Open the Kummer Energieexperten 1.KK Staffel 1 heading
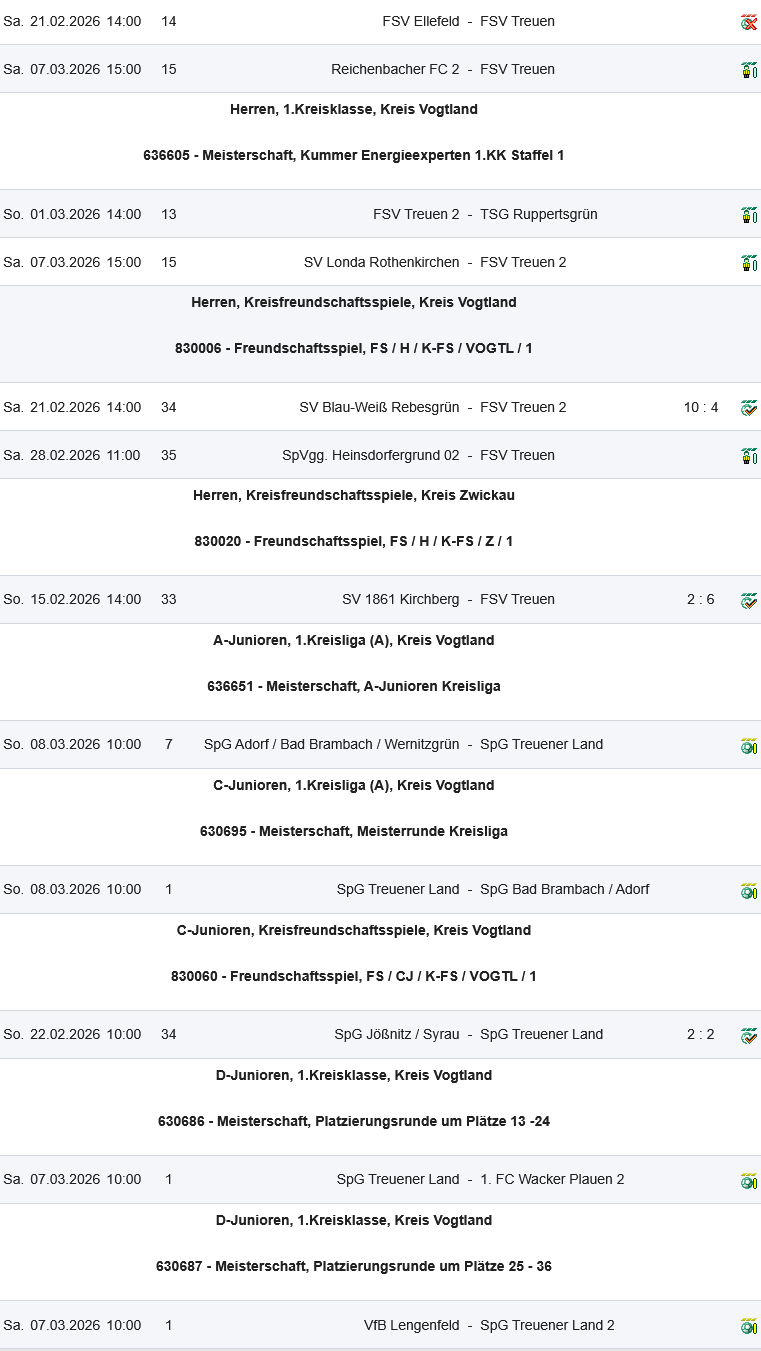Image resolution: width=761 pixels, height=1351 pixels. tap(354, 156)
